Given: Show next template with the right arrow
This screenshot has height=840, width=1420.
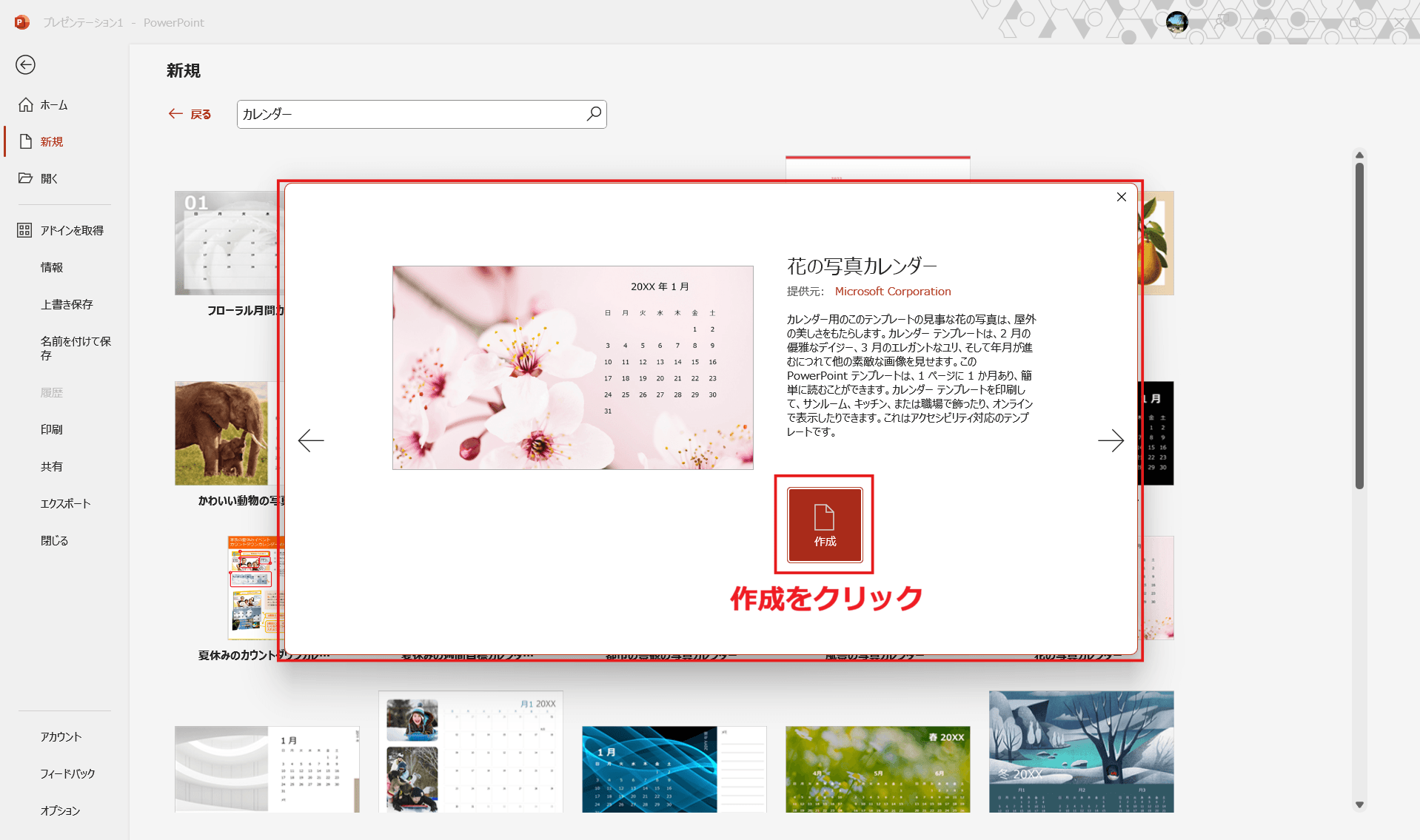Looking at the screenshot, I should coord(1111,440).
